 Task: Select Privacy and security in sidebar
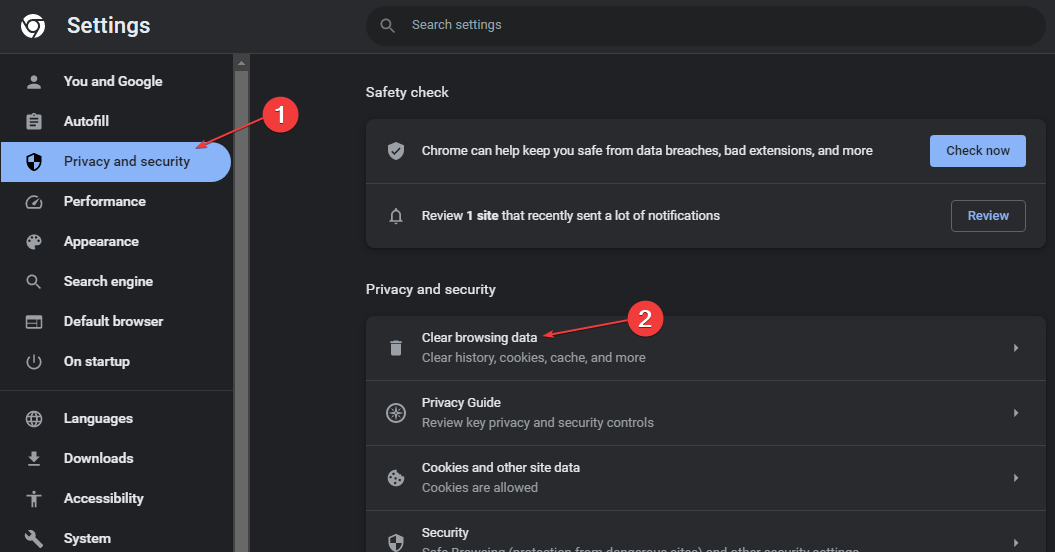pyautogui.click(x=116, y=162)
